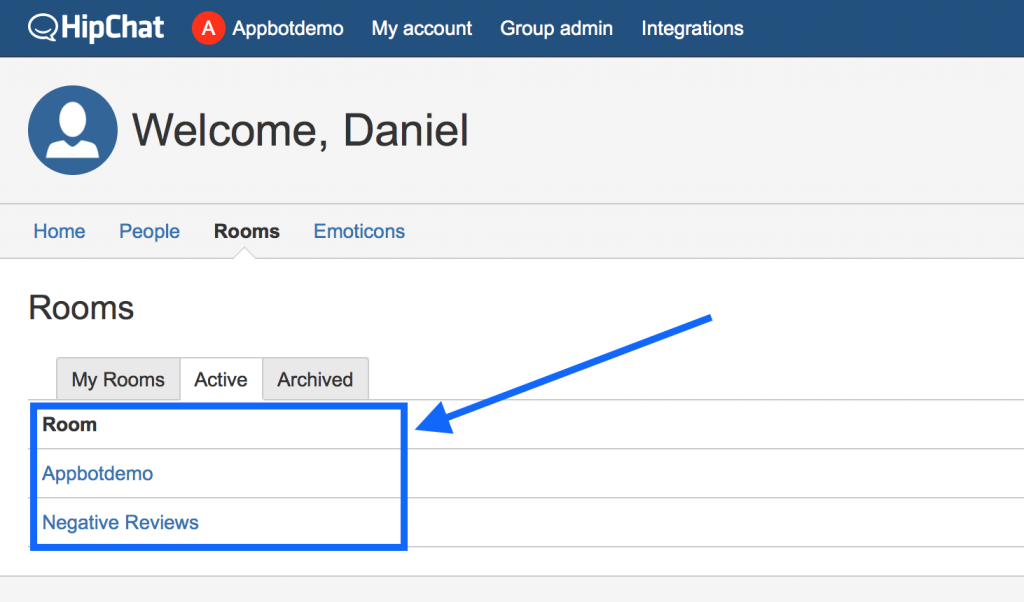Select the Active rooms tab
The height and width of the screenshot is (602, 1024).
pyautogui.click(x=221, y=379)
